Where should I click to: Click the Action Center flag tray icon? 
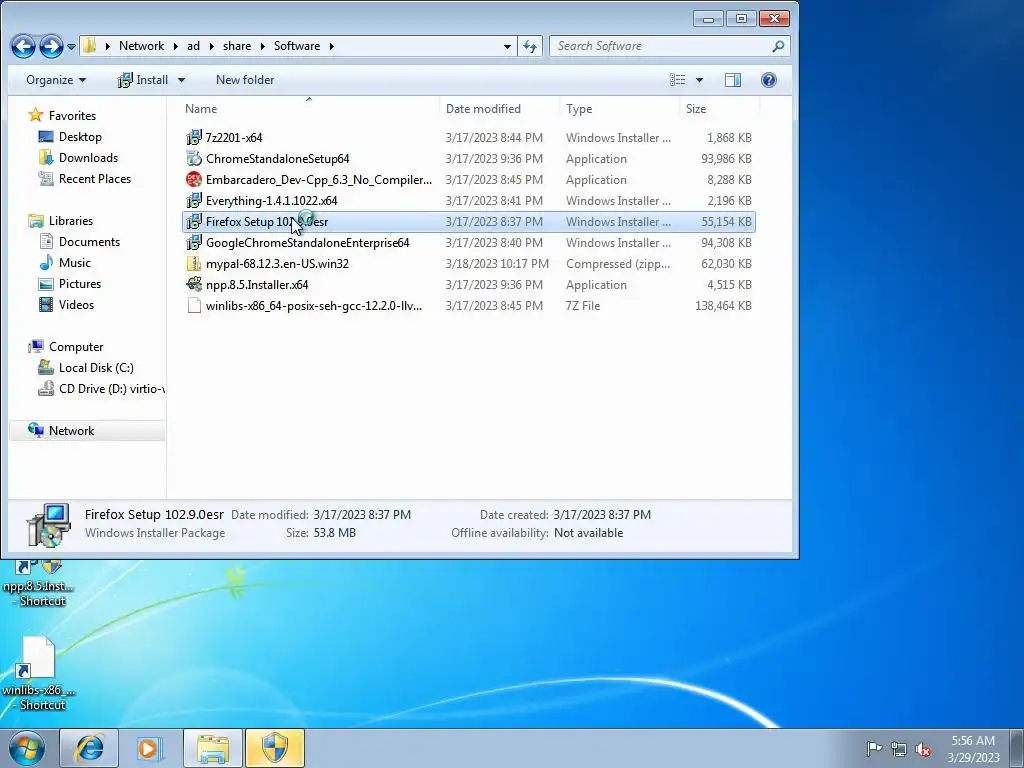pos(874,749)
